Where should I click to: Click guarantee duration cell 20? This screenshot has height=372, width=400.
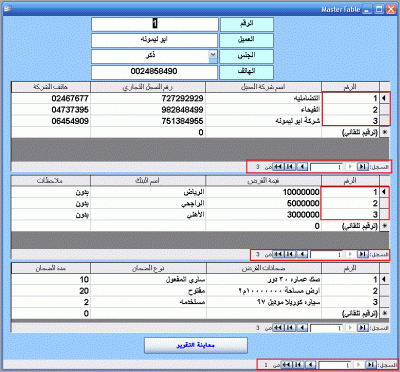(51, 291)
